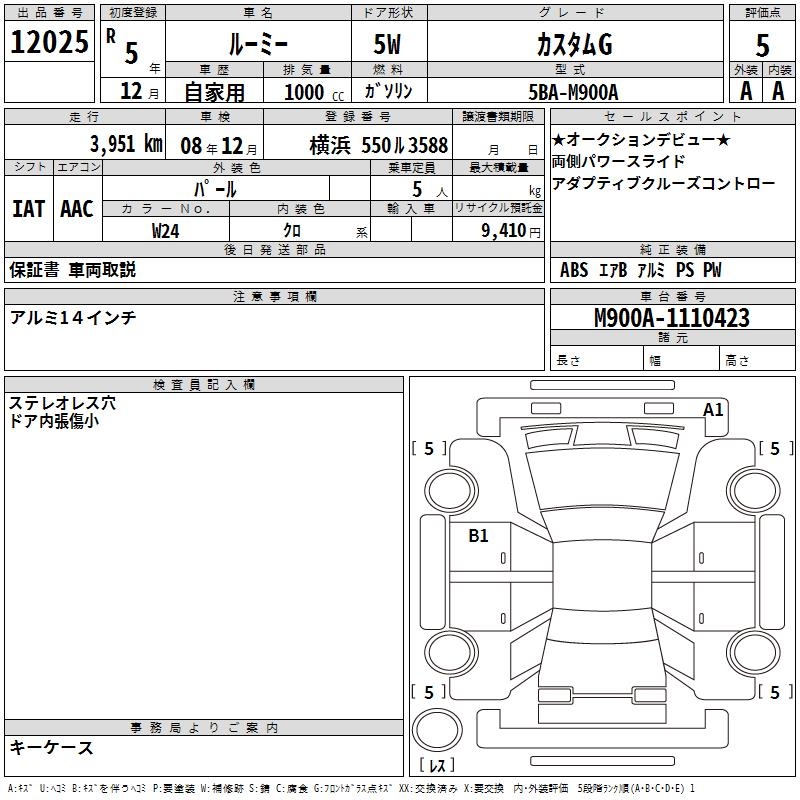Click the exterior grade A cell
The width and height of the screenshot is (800, 800).
(745, 91)
